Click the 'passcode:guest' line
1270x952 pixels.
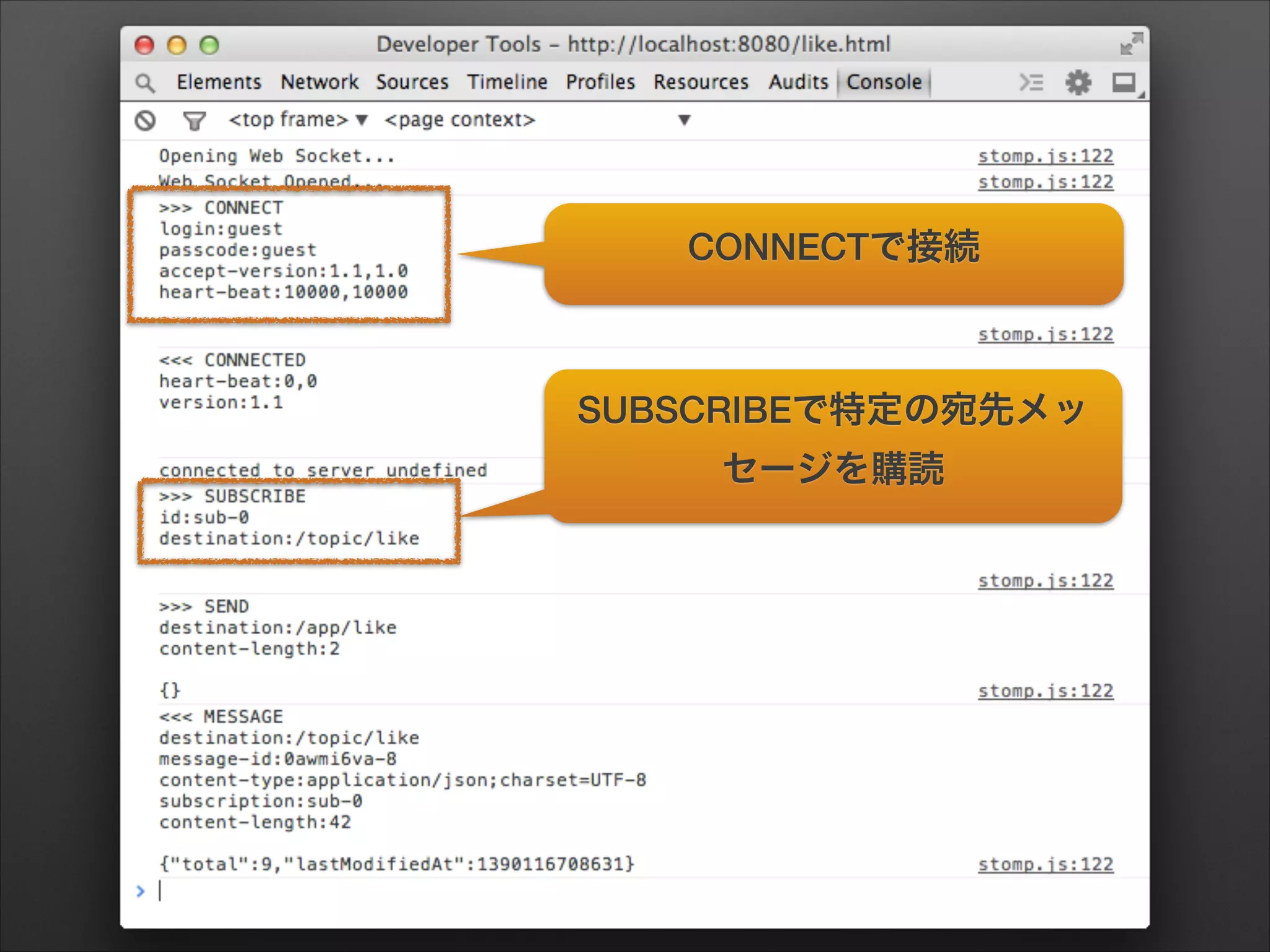(238, 250)
